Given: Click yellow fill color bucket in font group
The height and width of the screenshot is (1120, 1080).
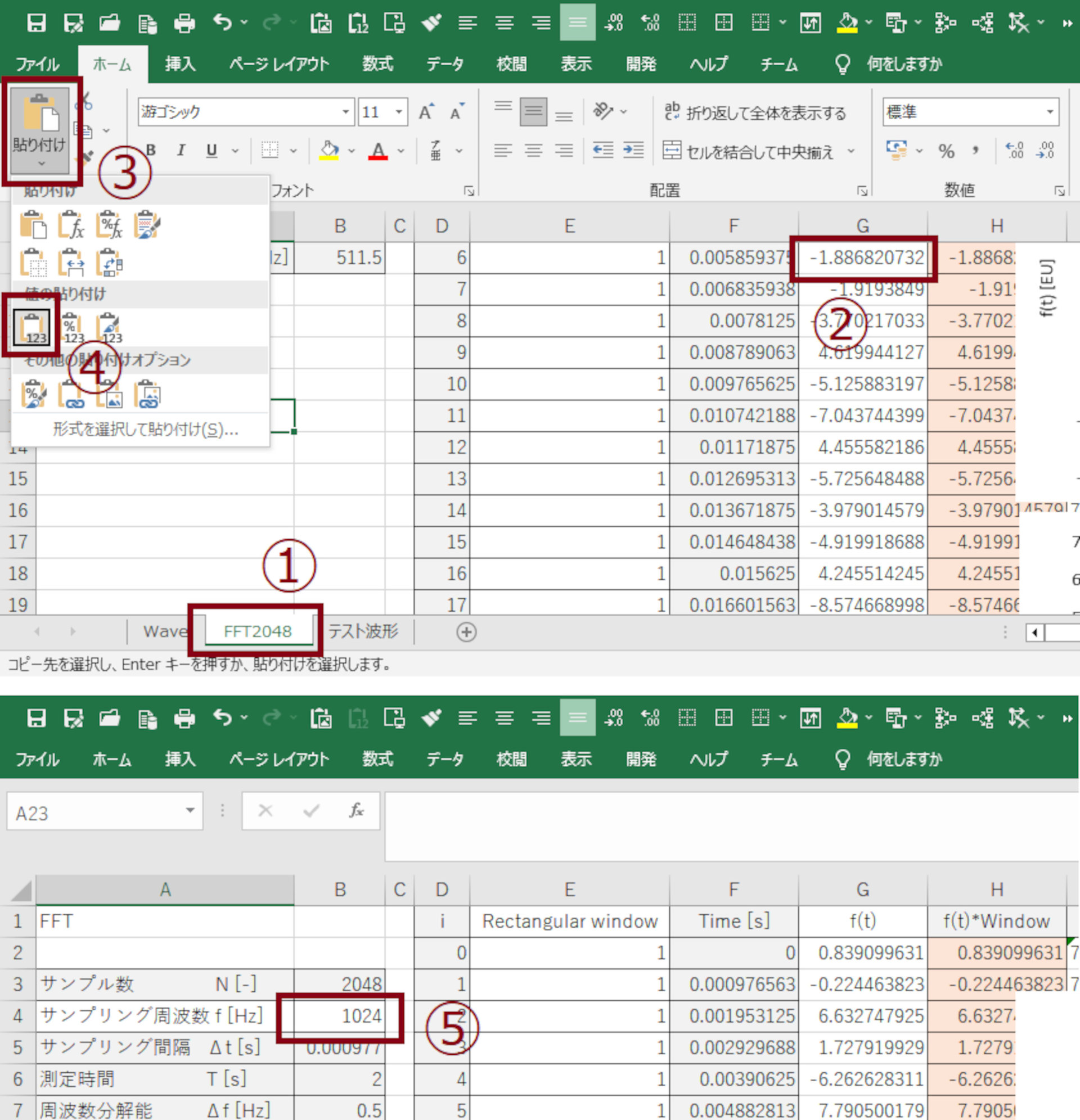Looking at the screenshot, I should 328,150.
